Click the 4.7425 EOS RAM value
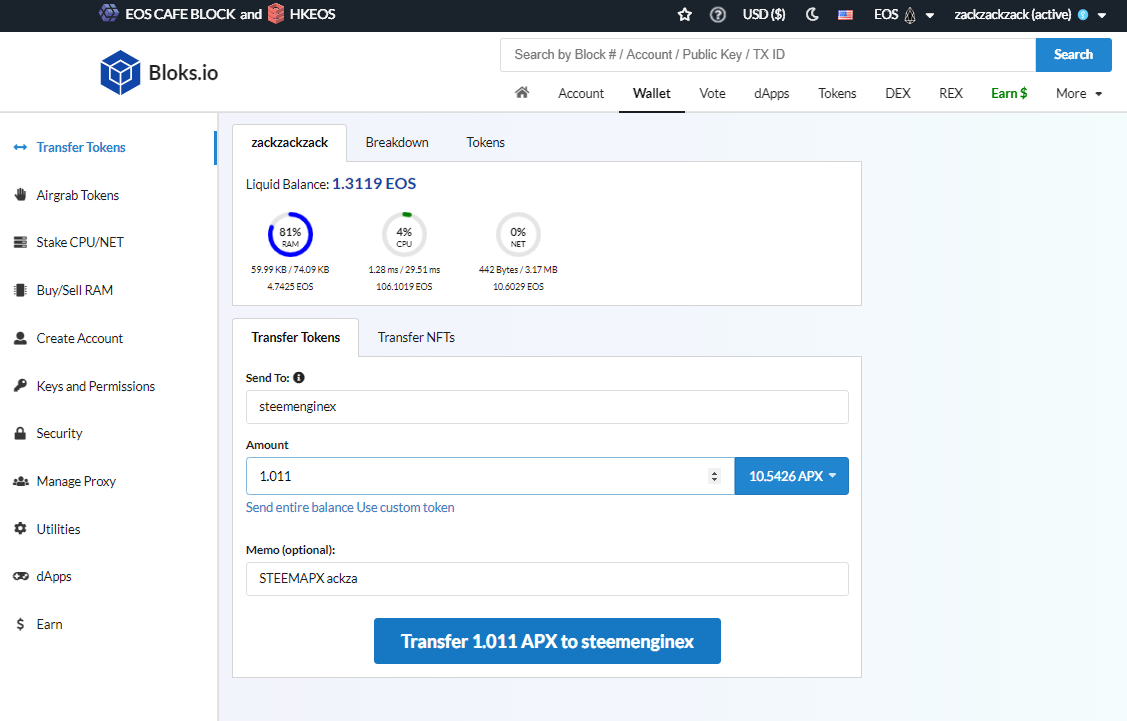 coord(290,287)
